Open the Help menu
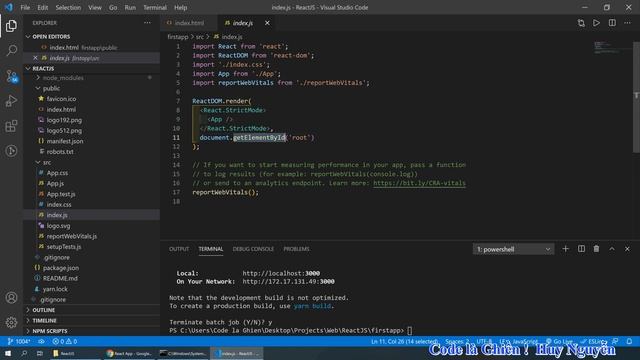The image size is (640, 360). [x=180, y=7]
